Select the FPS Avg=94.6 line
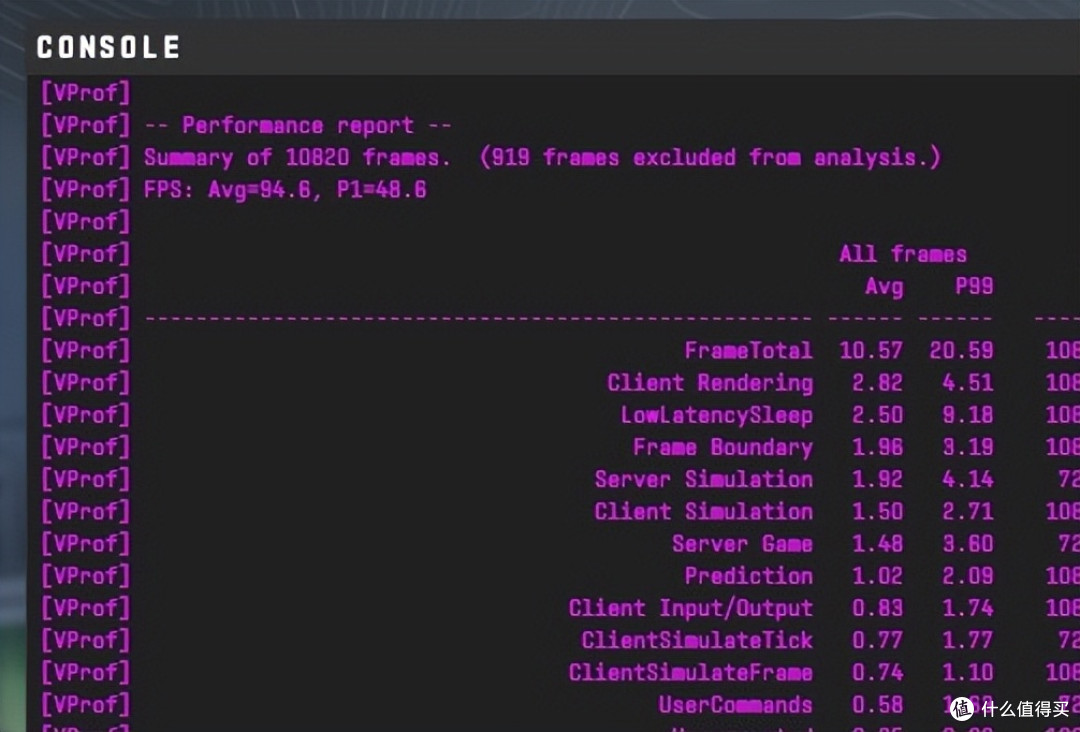 [285, 190]
